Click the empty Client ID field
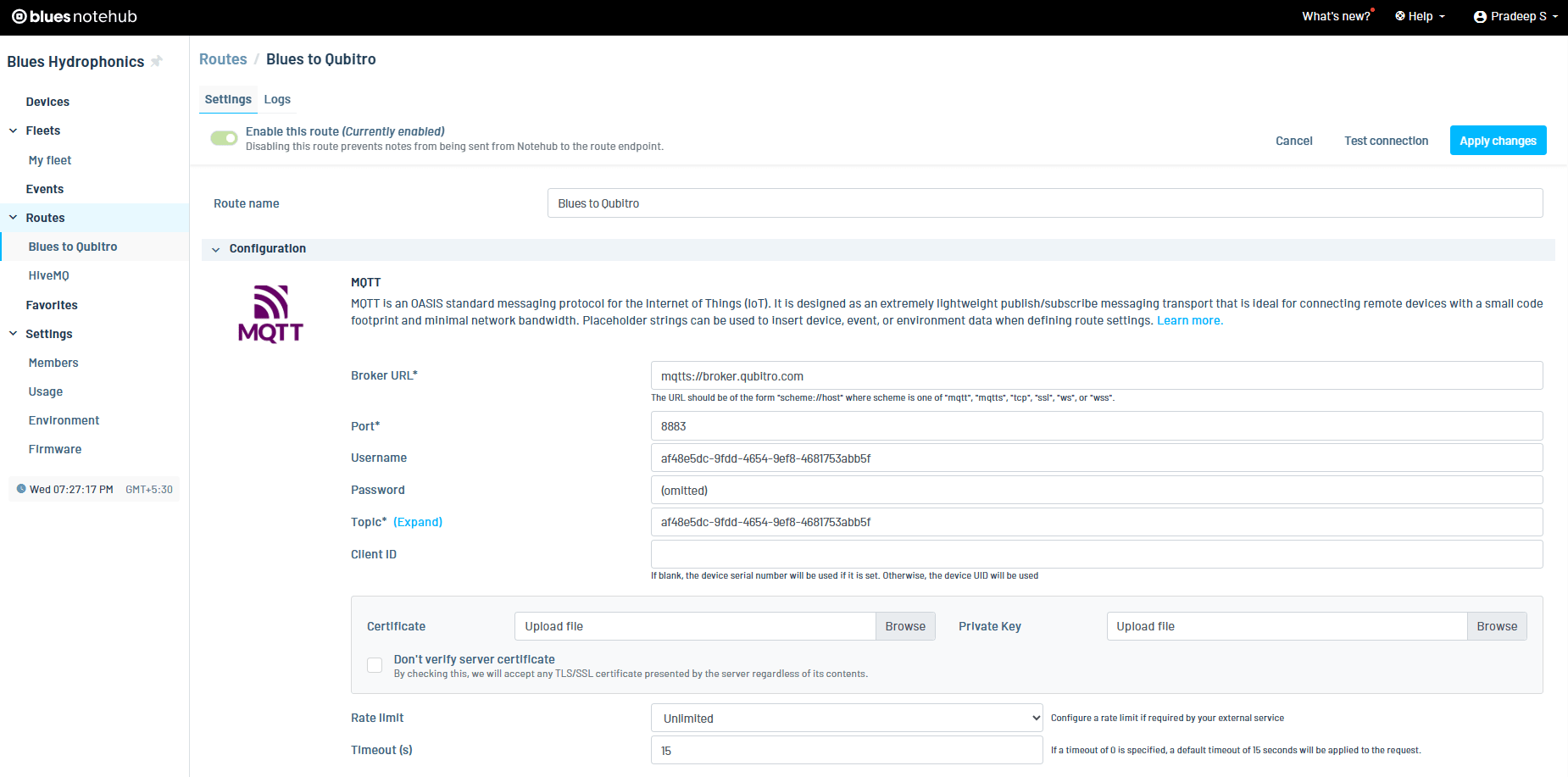The height and width of the screenshot is (777, 1568). click(1097, 554)
